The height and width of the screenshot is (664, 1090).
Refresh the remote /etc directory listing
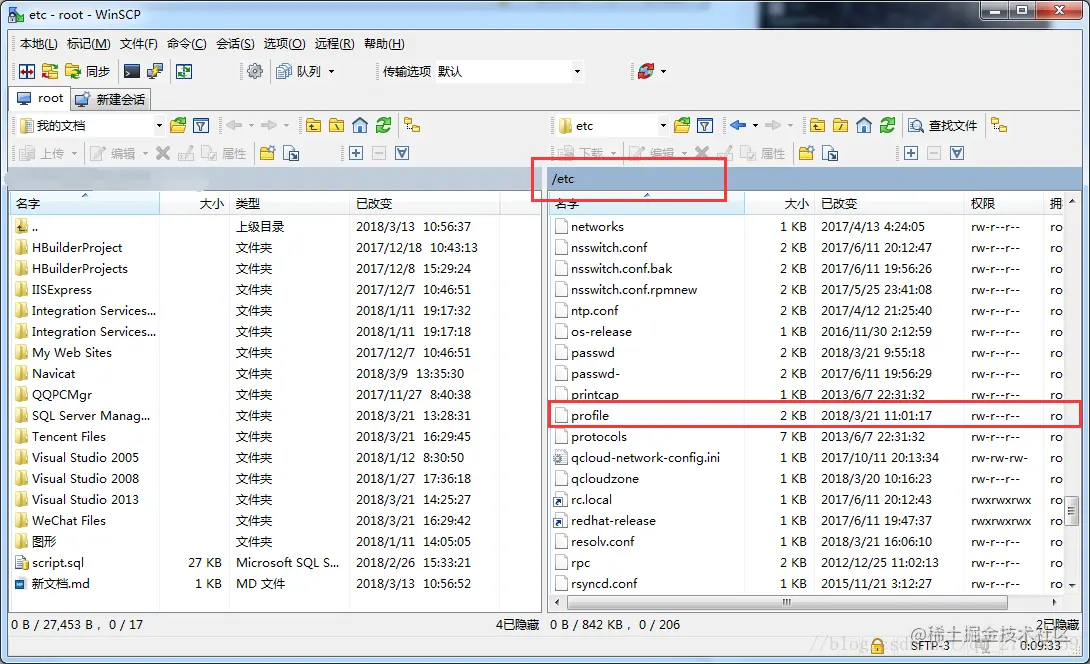point(888,126)
